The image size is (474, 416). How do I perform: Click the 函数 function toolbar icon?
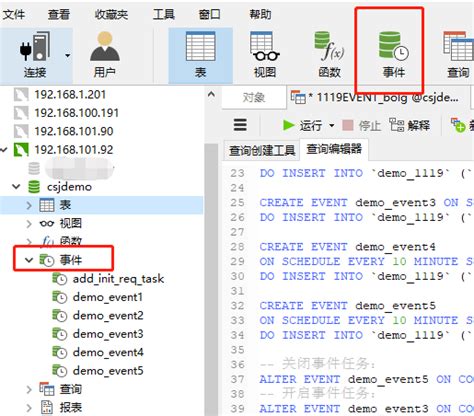pyautogui.click(x=329, y=55)
